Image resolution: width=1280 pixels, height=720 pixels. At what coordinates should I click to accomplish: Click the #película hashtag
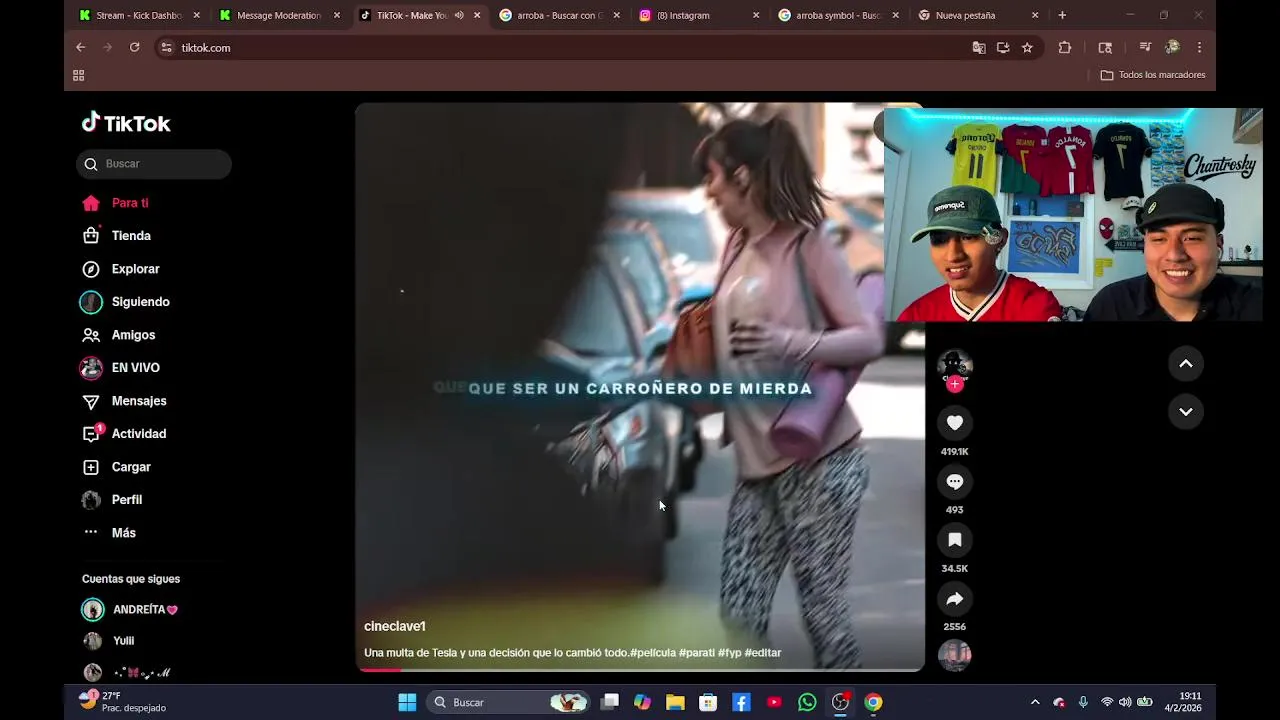pyautogui.click(x=653, y=653)
